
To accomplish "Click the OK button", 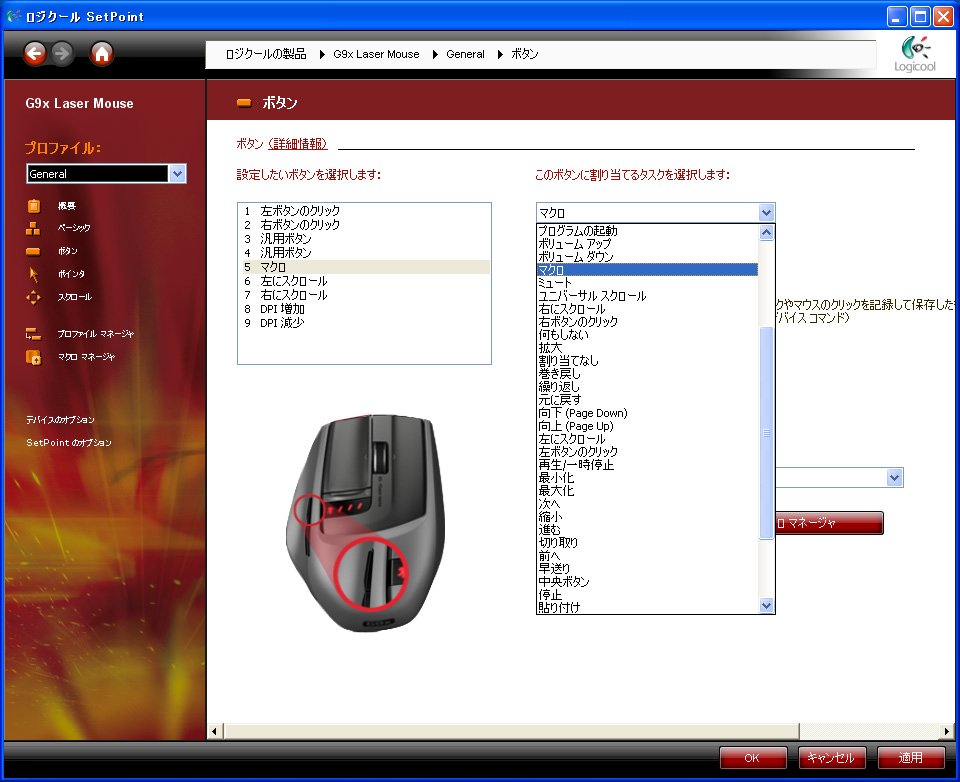I will point(752,758).
